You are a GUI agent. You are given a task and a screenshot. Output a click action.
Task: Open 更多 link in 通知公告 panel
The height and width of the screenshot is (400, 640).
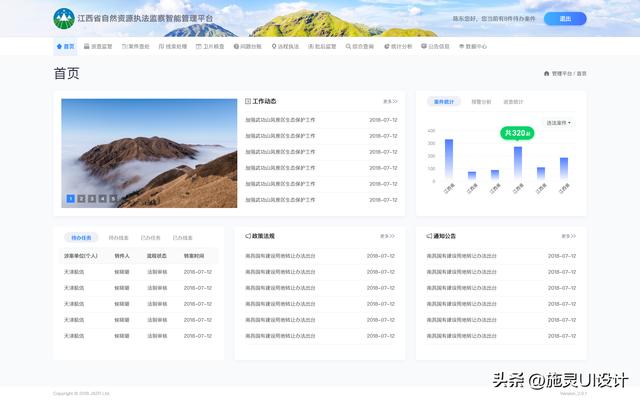click(569, 236)
